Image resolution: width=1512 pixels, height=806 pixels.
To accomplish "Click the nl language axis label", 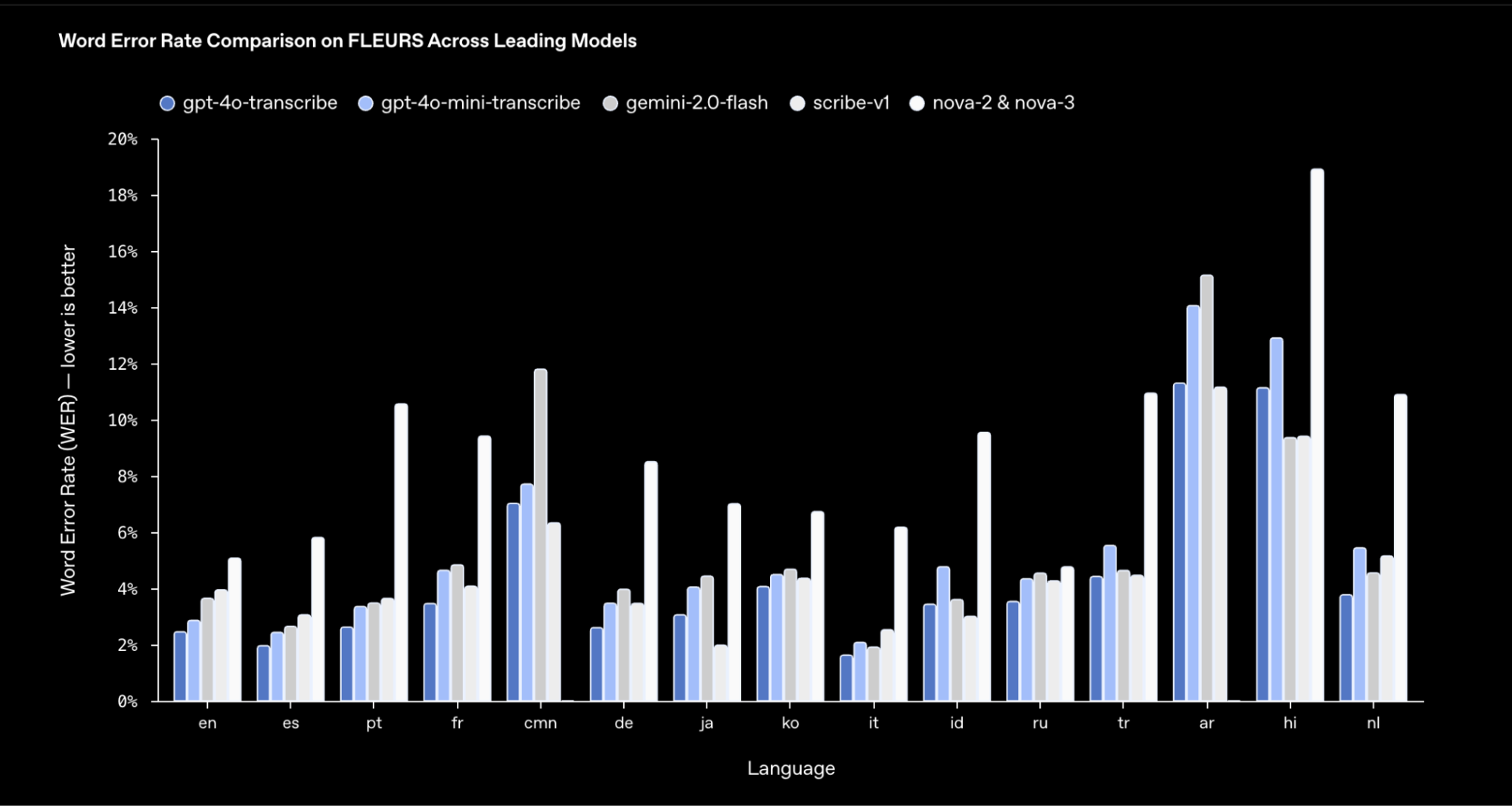I will tap(1373, 723).
